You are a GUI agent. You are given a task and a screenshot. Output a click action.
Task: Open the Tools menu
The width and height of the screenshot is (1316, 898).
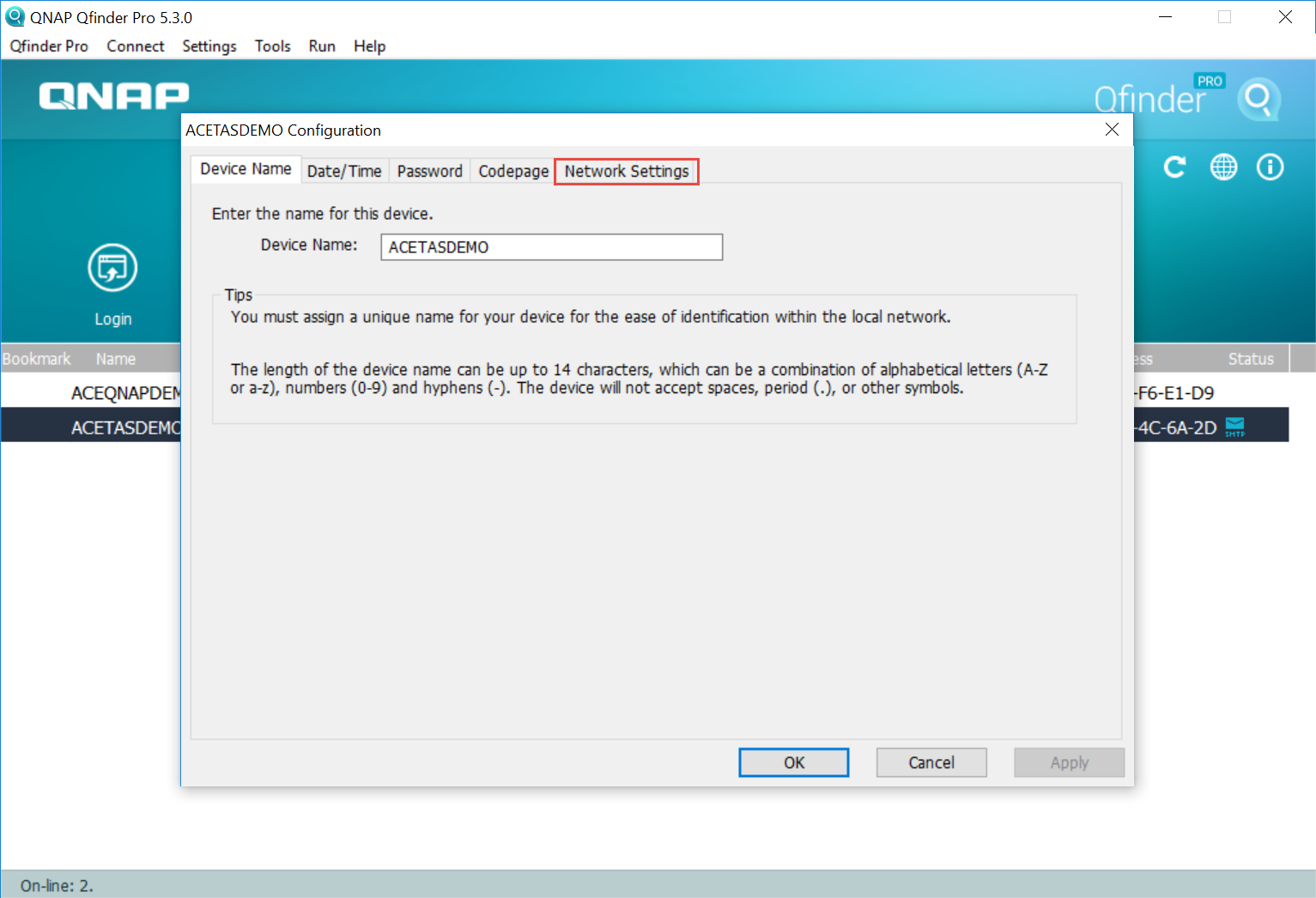(272, 46)
